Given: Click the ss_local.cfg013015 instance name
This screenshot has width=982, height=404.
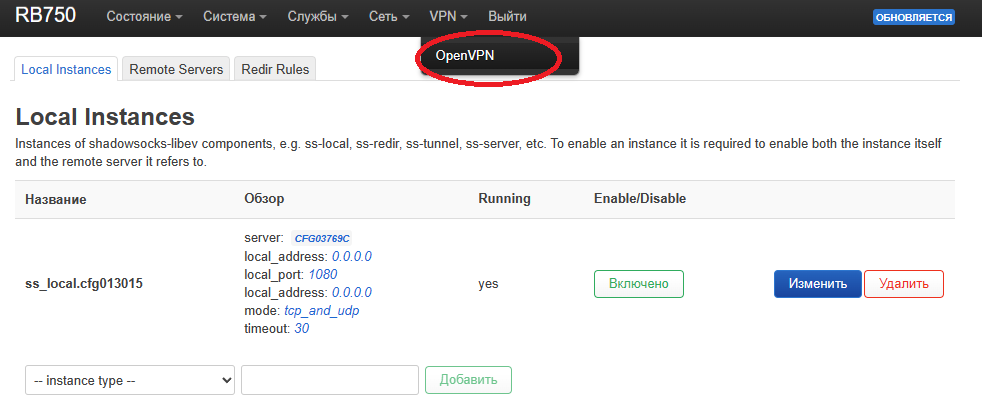Looking at the screenshot, I should pyautogui.click(x=84, y=284).
